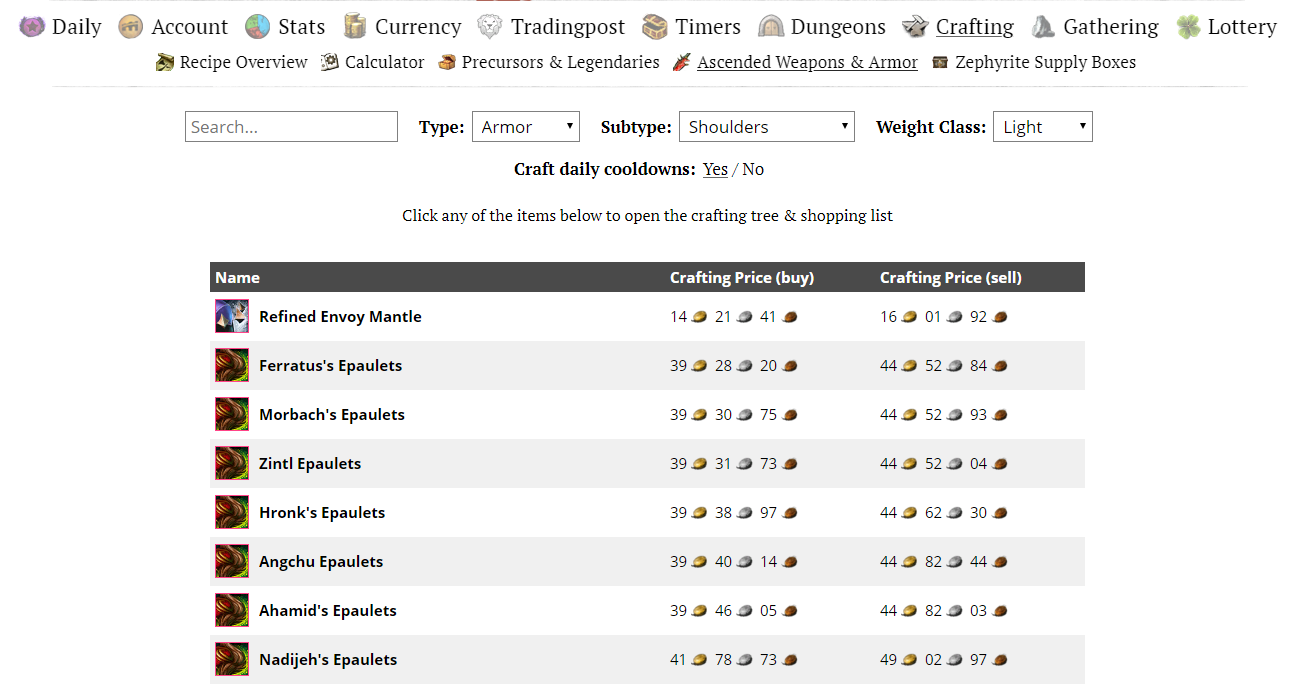The image size is (1292, 687).
Task: Click the Gathering ore icon
Action: coord(1043,27)
